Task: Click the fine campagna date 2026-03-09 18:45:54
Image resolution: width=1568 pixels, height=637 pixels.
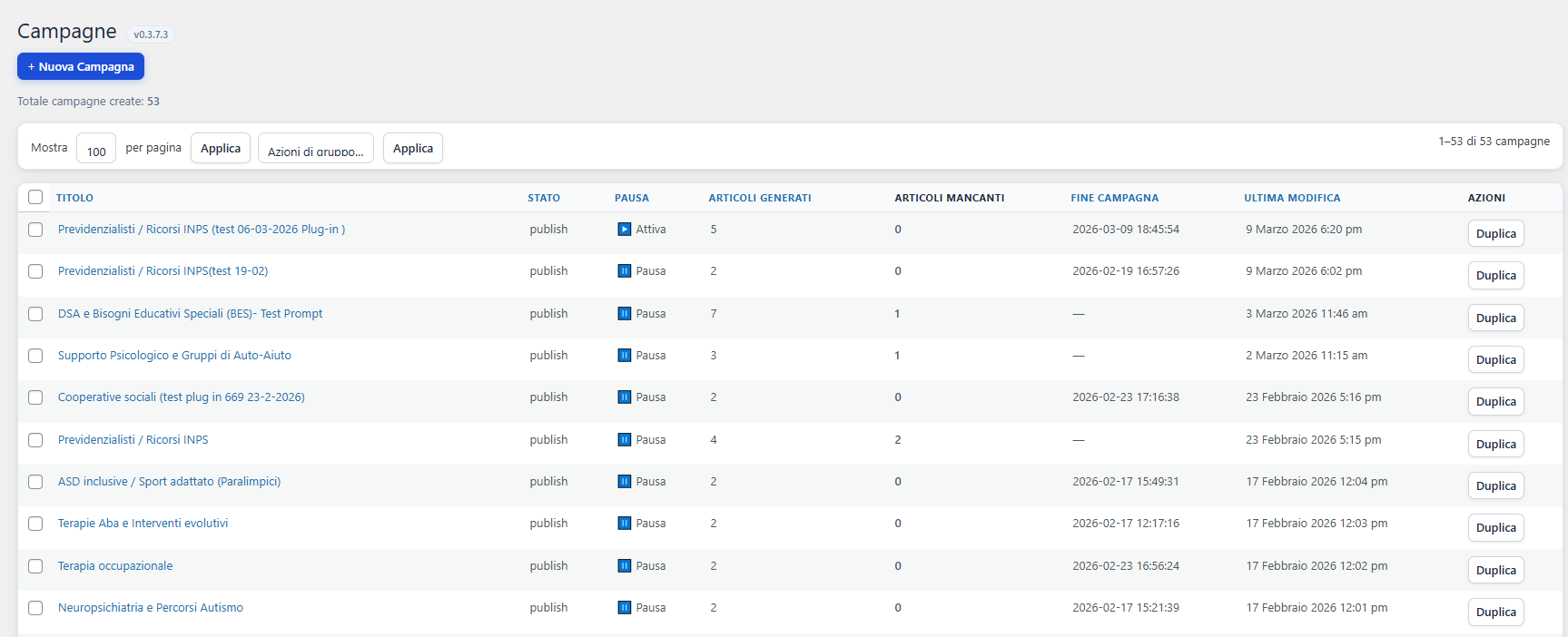Action: pyautogui.click(x=1126, y=230)
